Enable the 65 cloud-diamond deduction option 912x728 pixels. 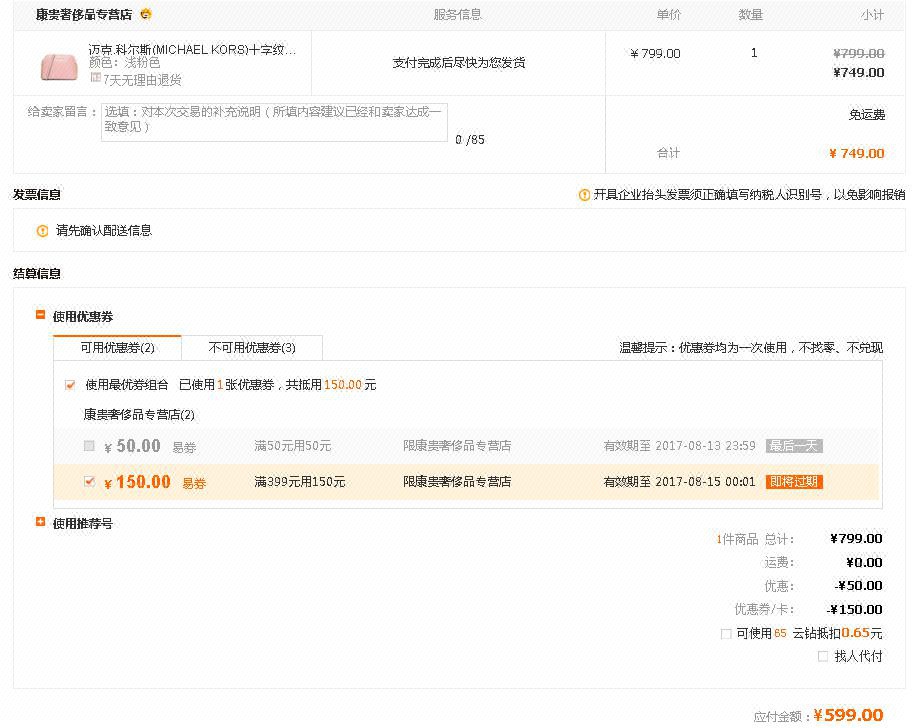pyautogui.click(x=725, y=633)
